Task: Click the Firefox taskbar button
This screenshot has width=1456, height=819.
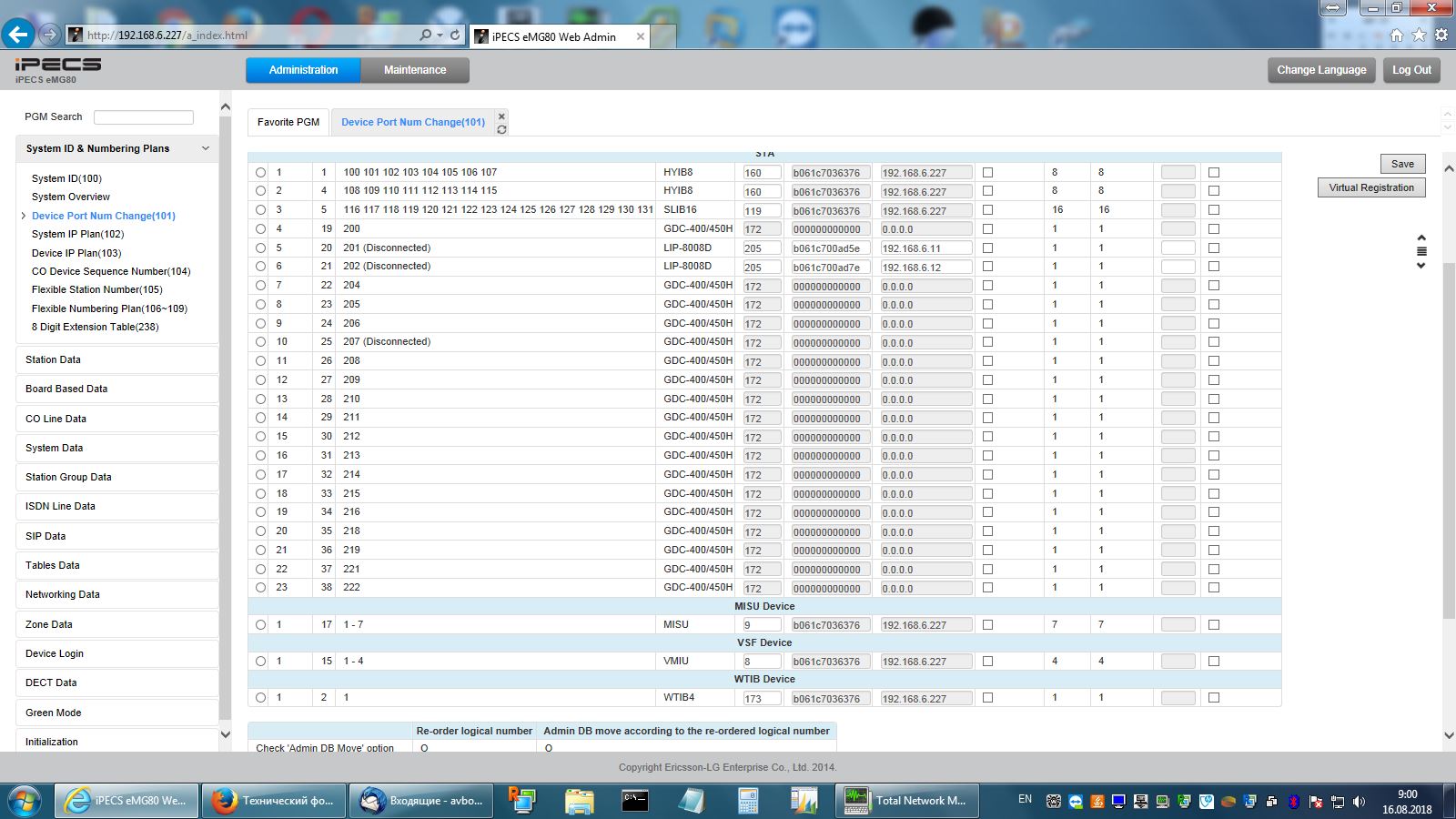Action: tap(274, 801)
